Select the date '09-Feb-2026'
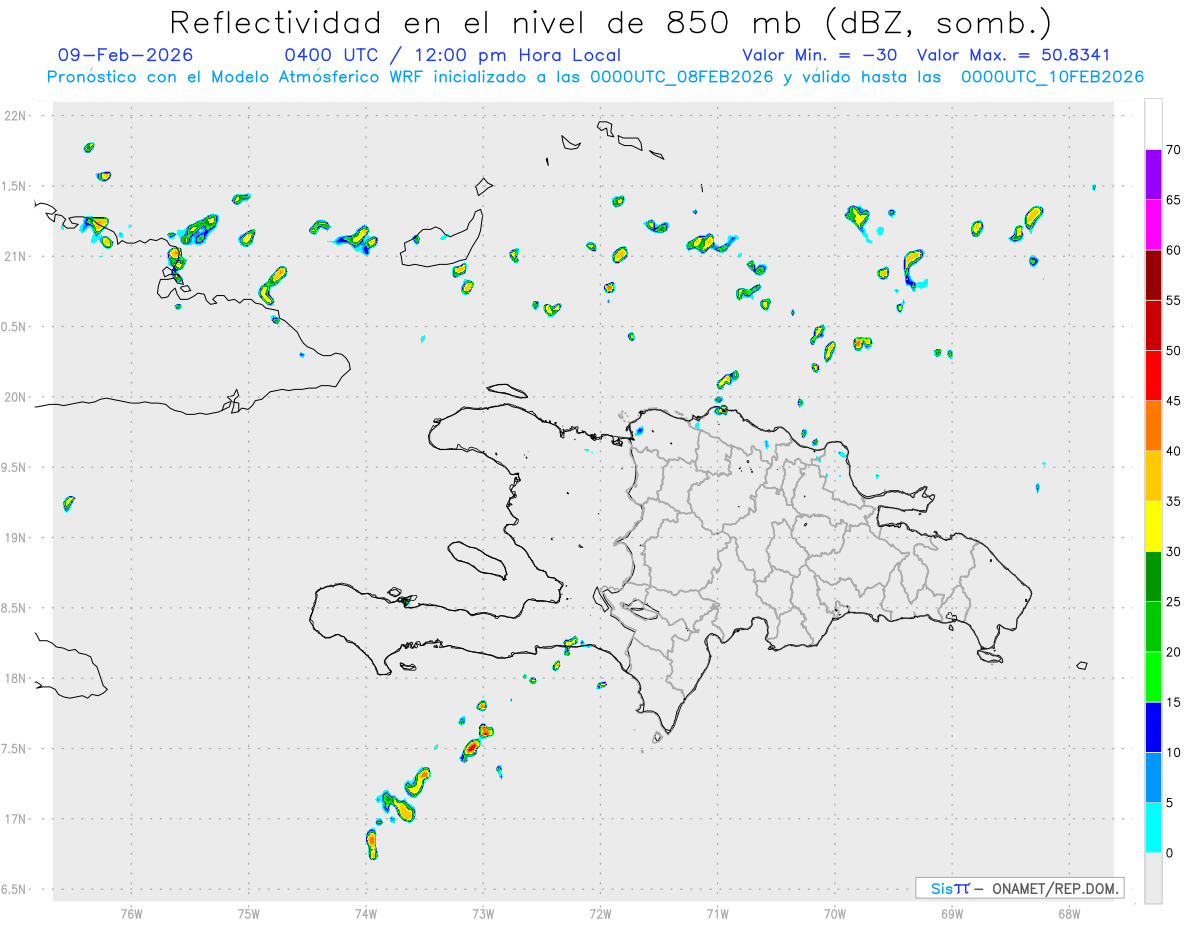Image resolution: width=1200 pixels, height=927 pixels. pyautogui.click(x=126, y=56)
